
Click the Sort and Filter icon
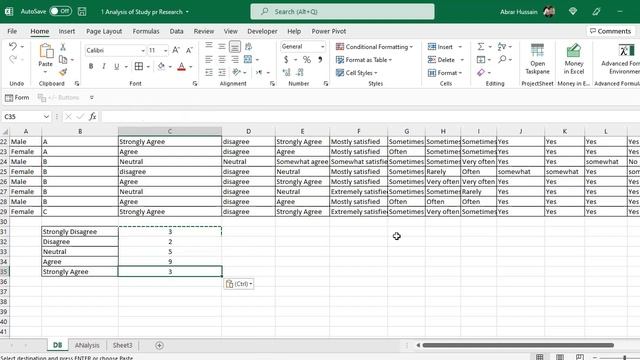[x=502, y=47]
